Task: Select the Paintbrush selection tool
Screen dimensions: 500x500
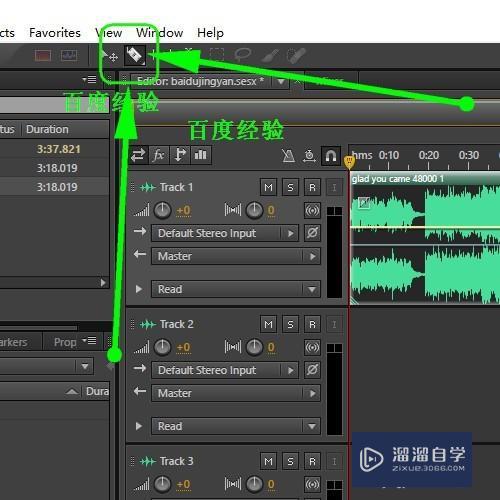Action: point(270,56)
